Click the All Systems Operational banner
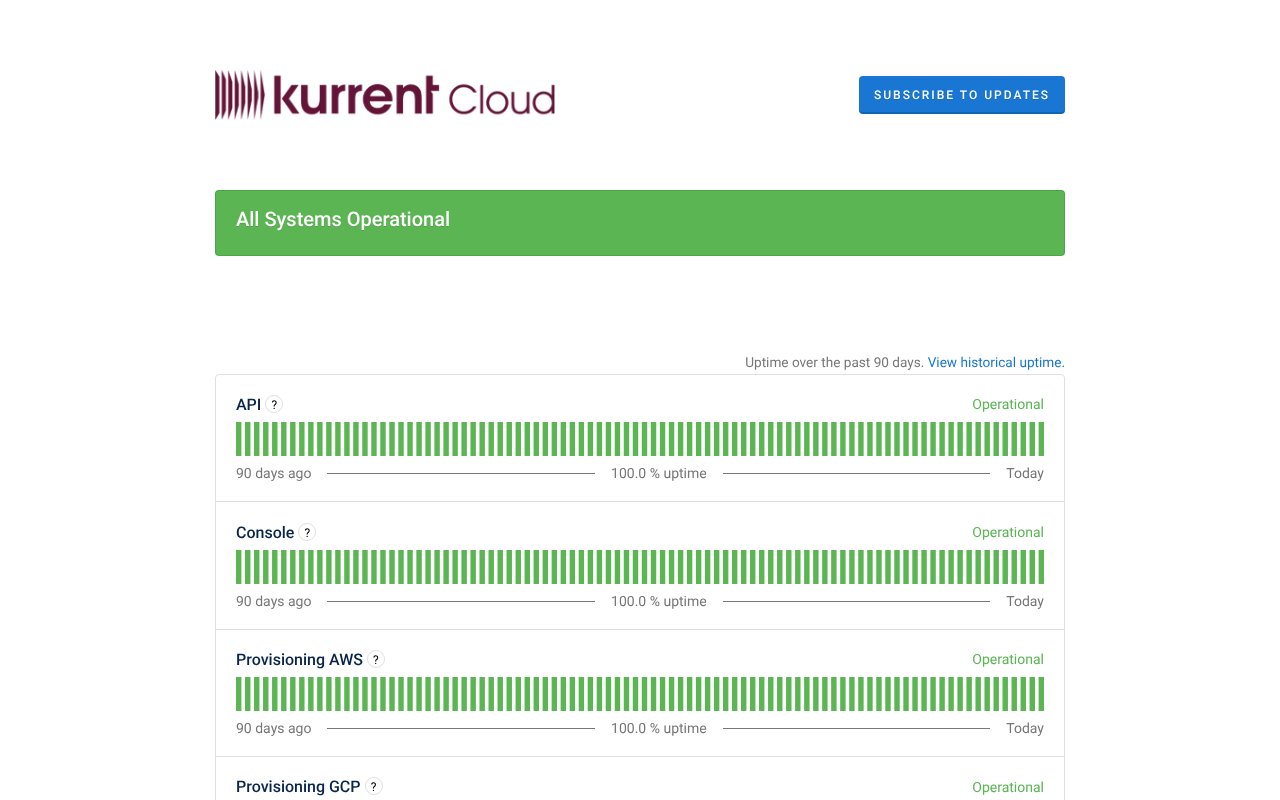Viewport: 1280px width, 800px height. [x=640, y=222]
